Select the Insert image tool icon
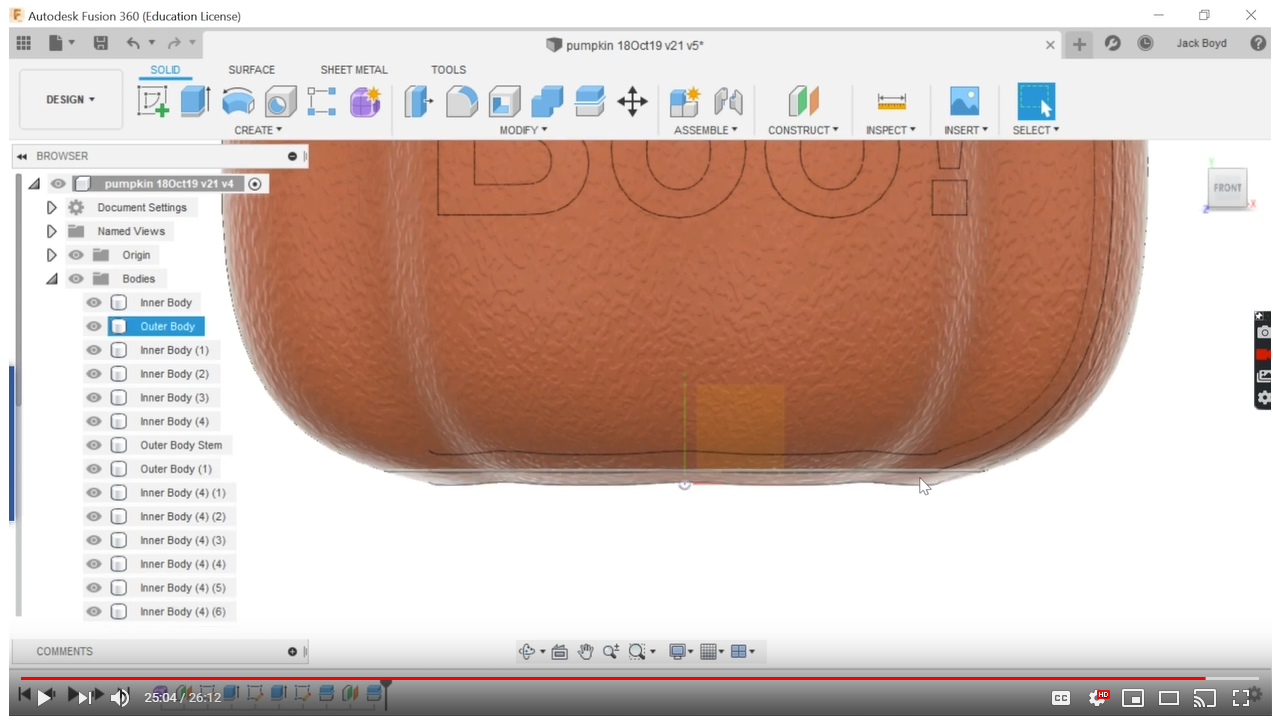The width and height of the screenshot is (1273, 720). coord(964,101)
